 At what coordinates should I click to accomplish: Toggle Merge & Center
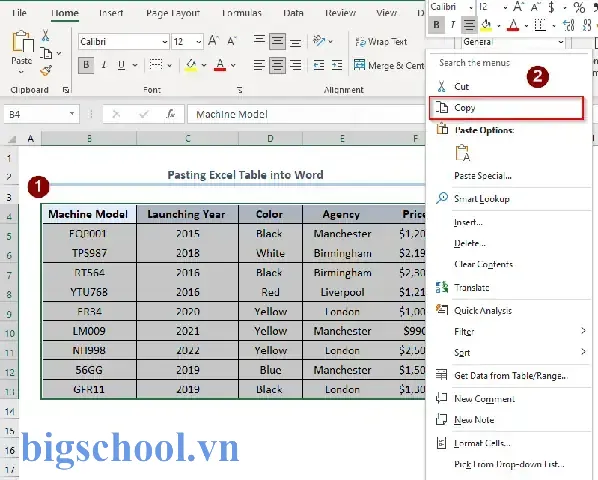(x=388, y=65)
